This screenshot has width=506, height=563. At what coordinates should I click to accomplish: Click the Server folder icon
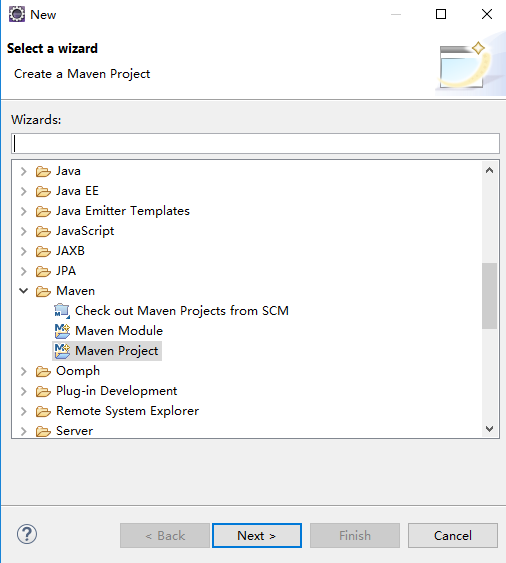click(43, 431)
